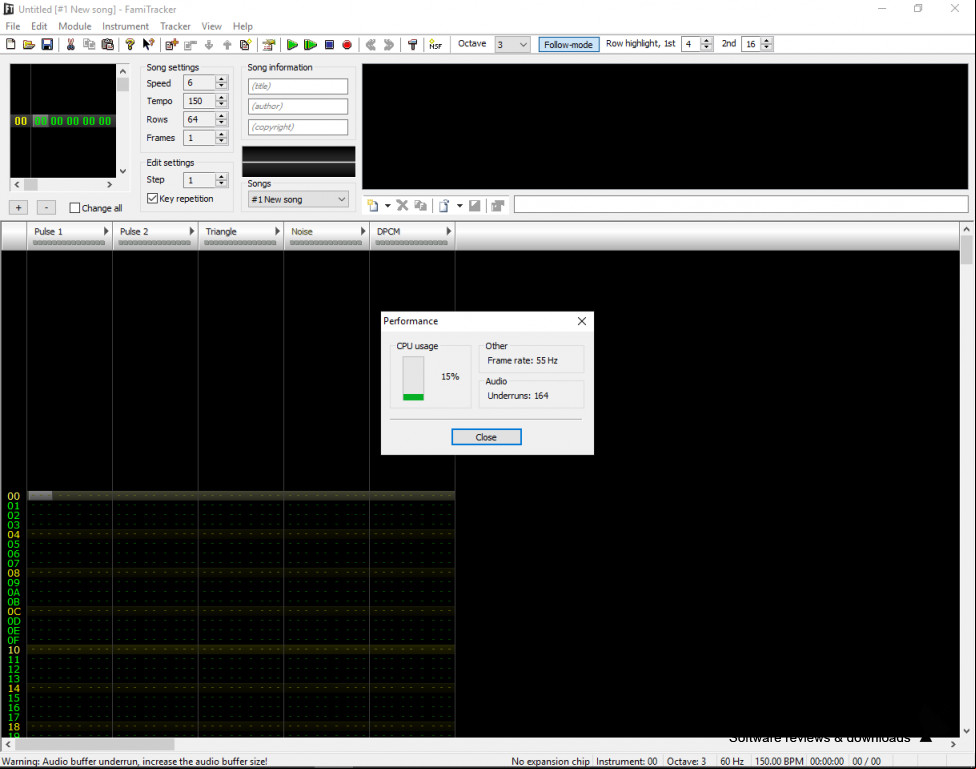Move frame down arrow icon
Image resolution: width=976 pixels, height=769 pixels.
coord(209,44)
